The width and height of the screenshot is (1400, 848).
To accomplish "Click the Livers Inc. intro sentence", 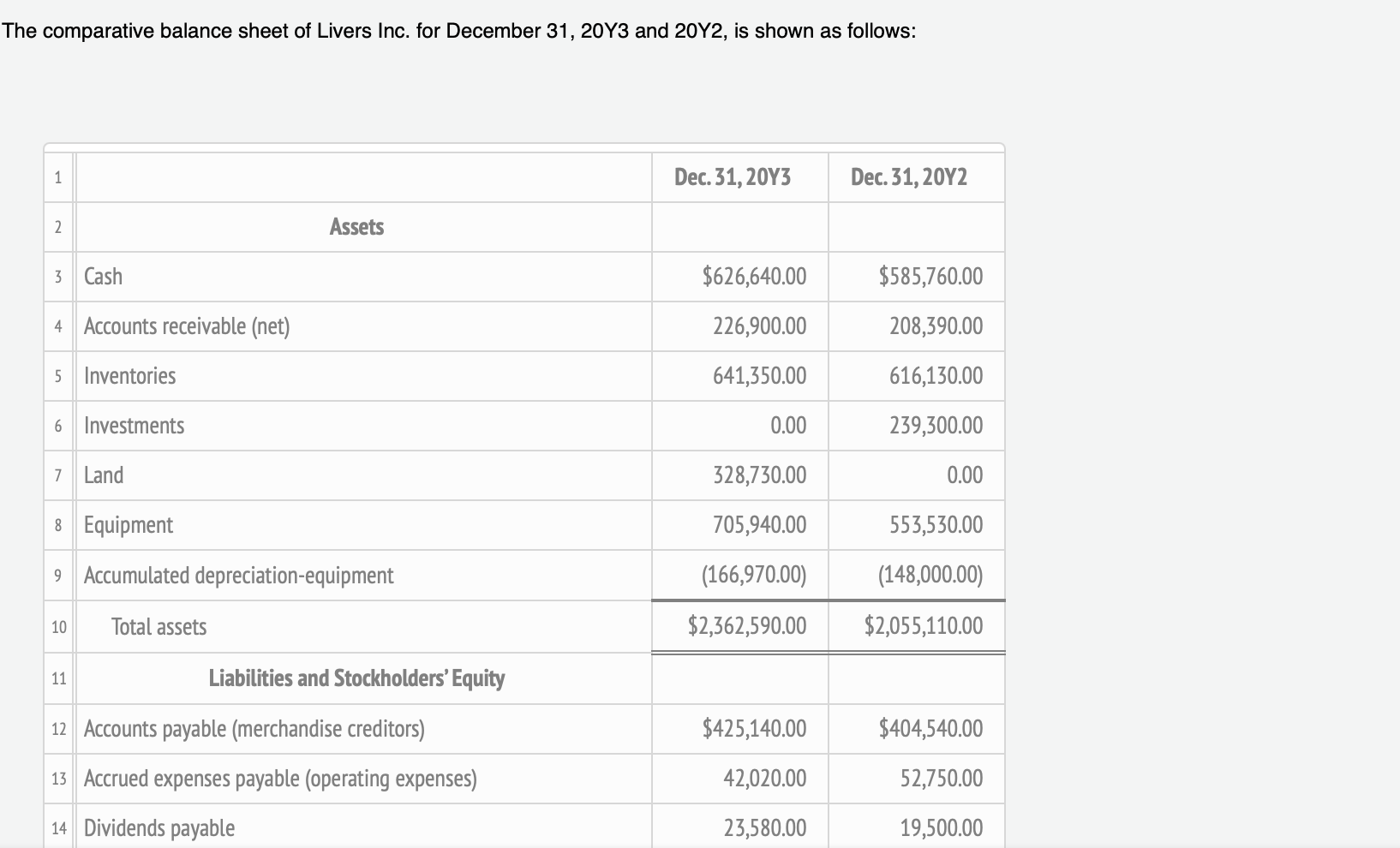I will click(458, 32).
